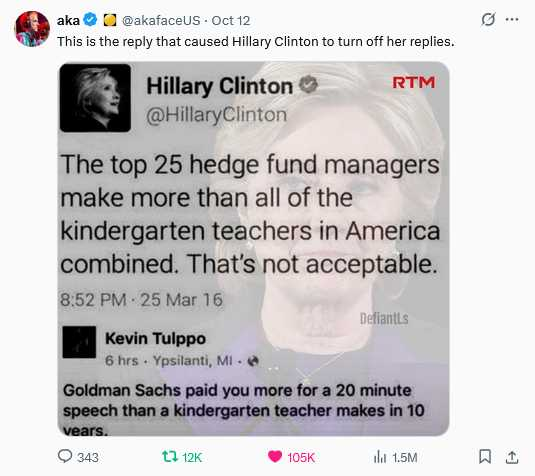Viewport: 535px width, 476px height.
Task: Share the post via upload arrow icon
Action: click(511, 457)
